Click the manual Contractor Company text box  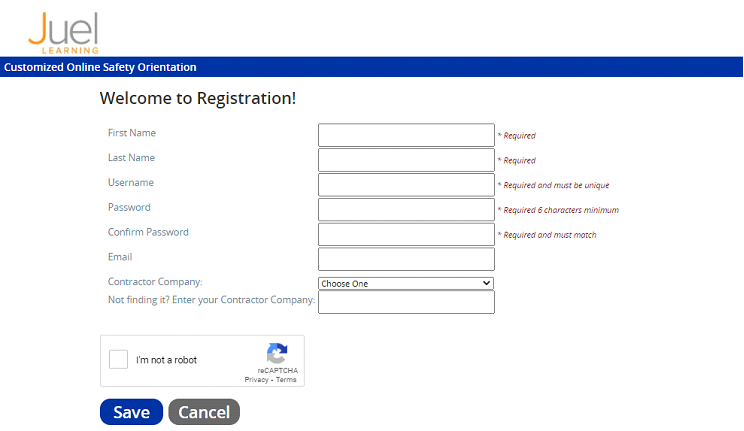(406, 302)
